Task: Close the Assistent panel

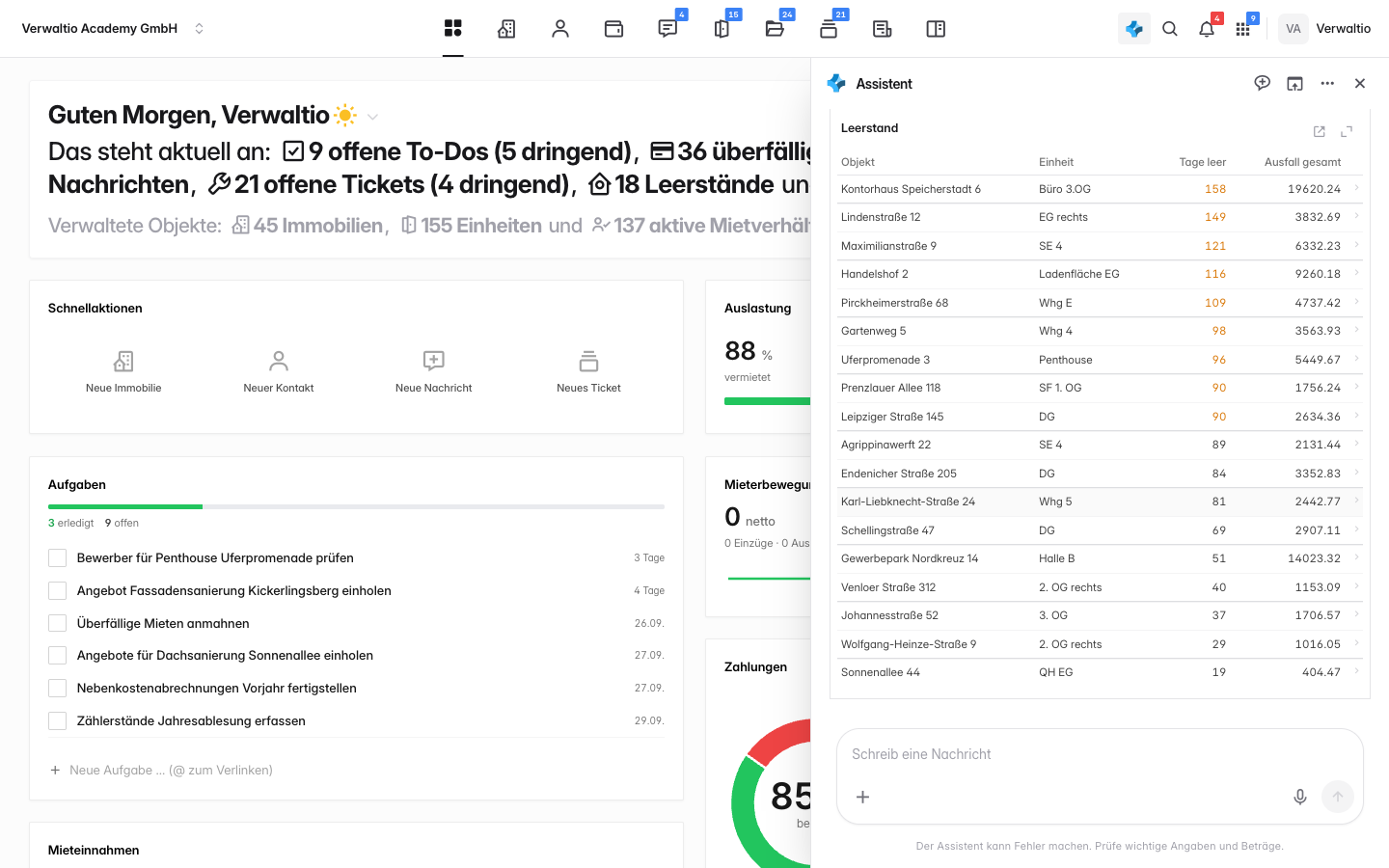Action: click(1360, 83)
